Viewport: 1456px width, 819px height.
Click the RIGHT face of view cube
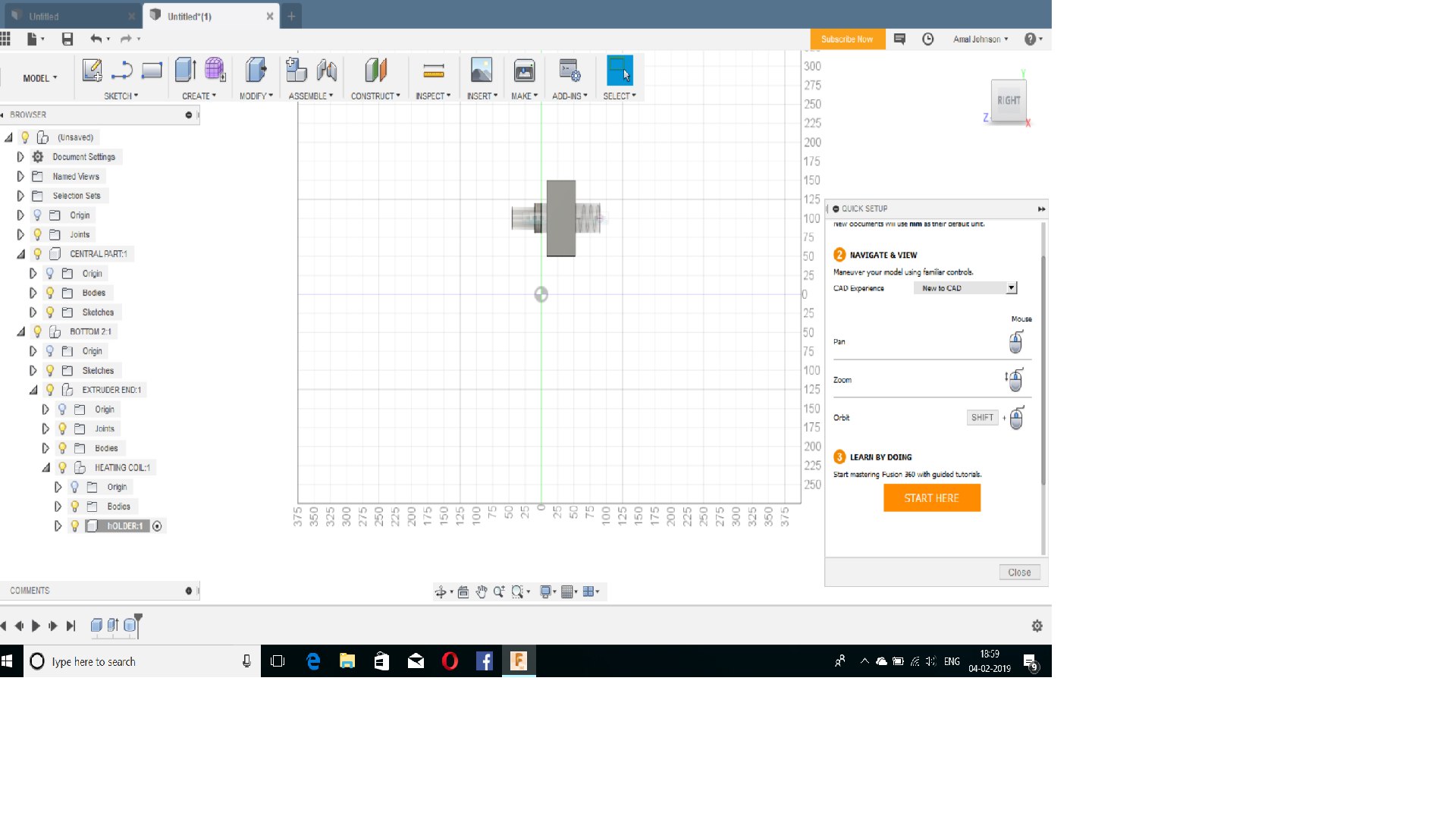pyautogui.click(x=1008, y=100)
